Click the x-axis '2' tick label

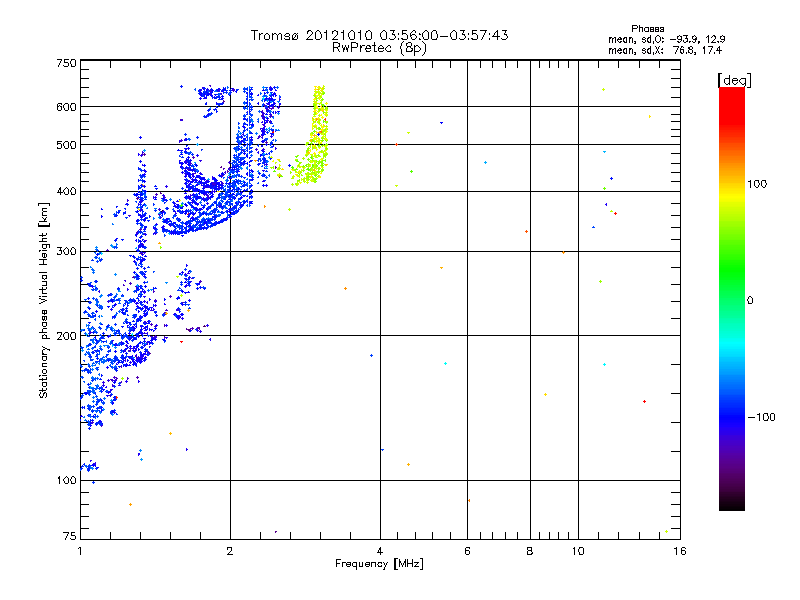(230, 551)
